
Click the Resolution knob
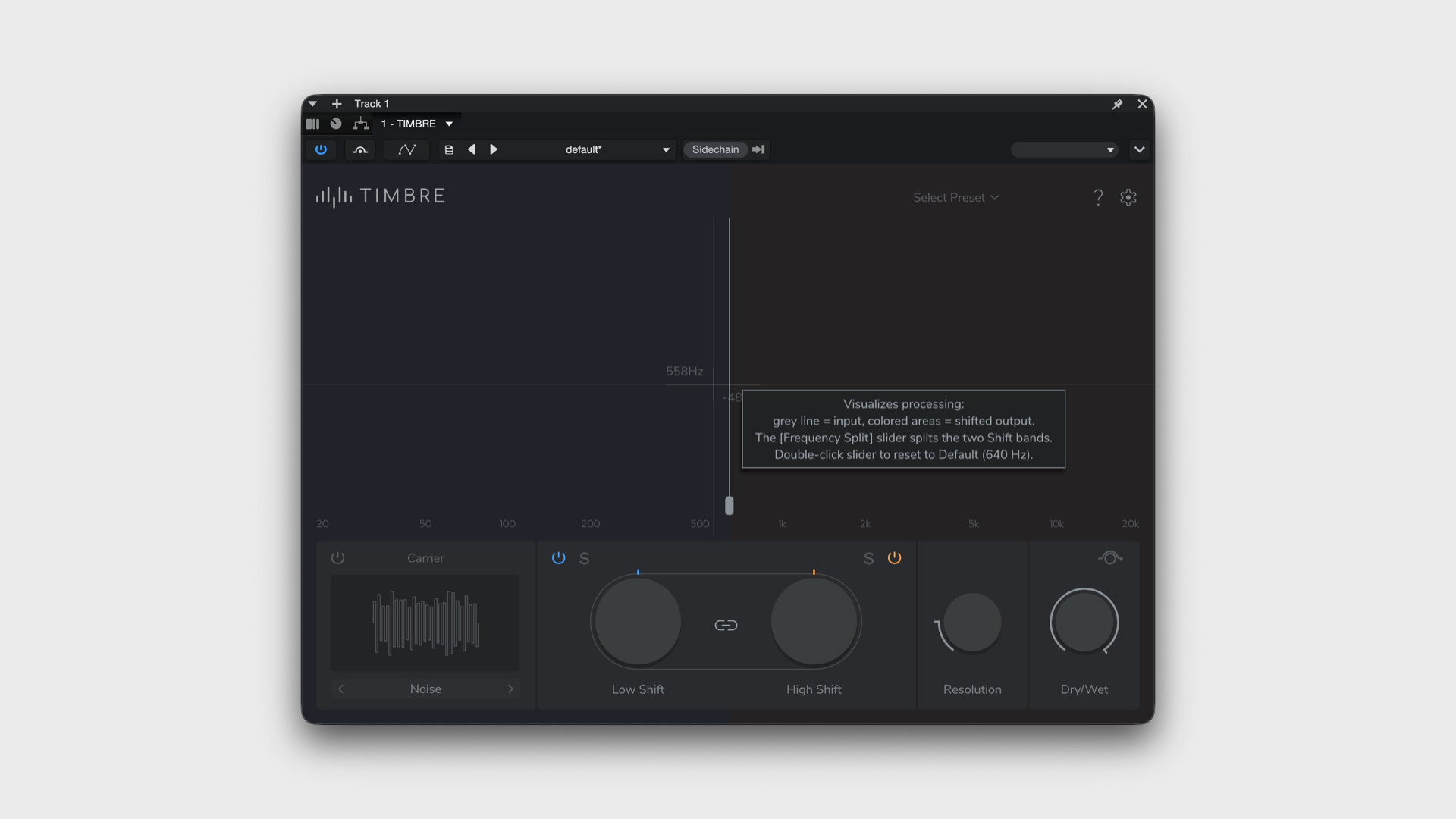point(972,623)
